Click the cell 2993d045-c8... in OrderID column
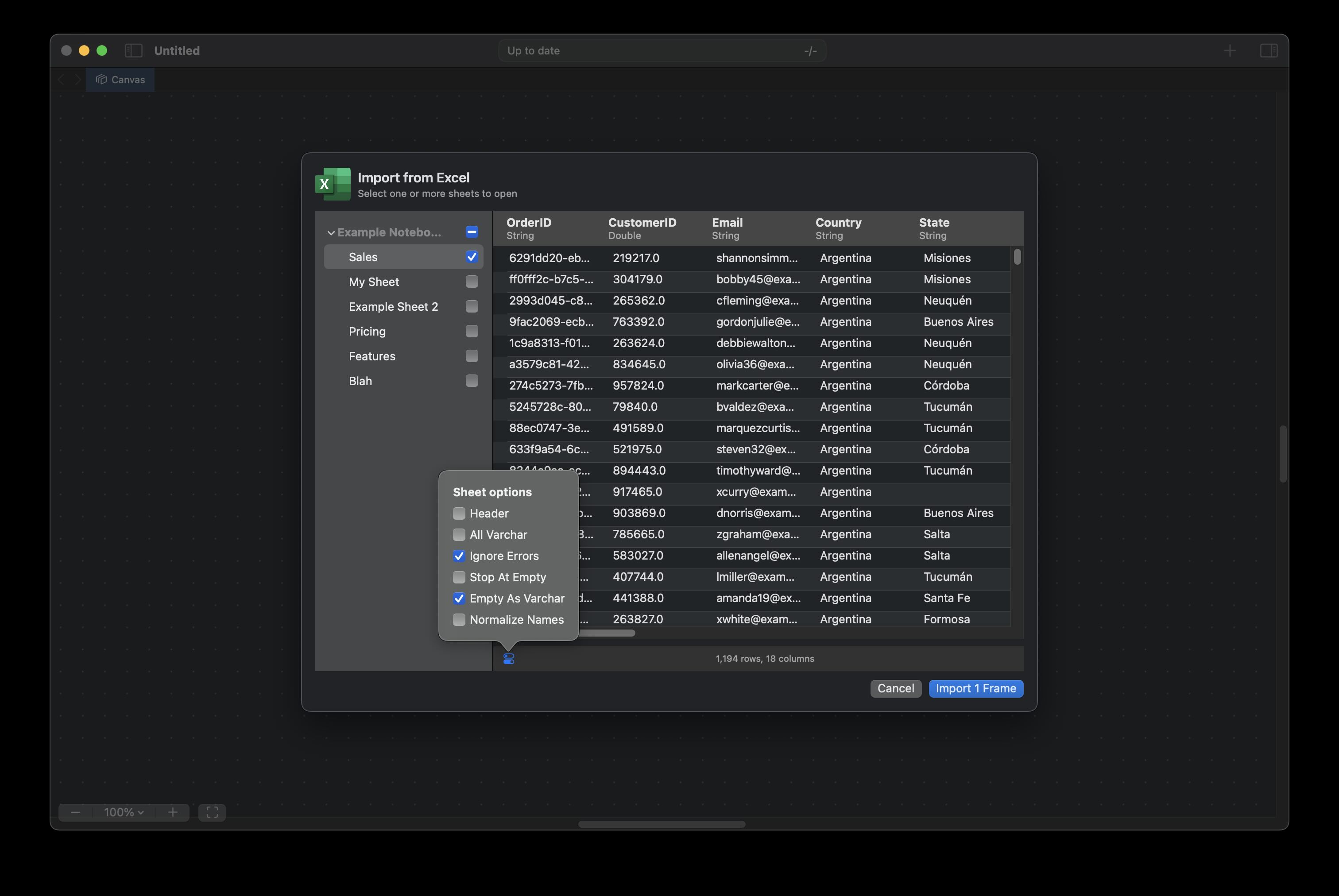The width and height of the screenshot is (1339, 896). click(x=551, y=301)
